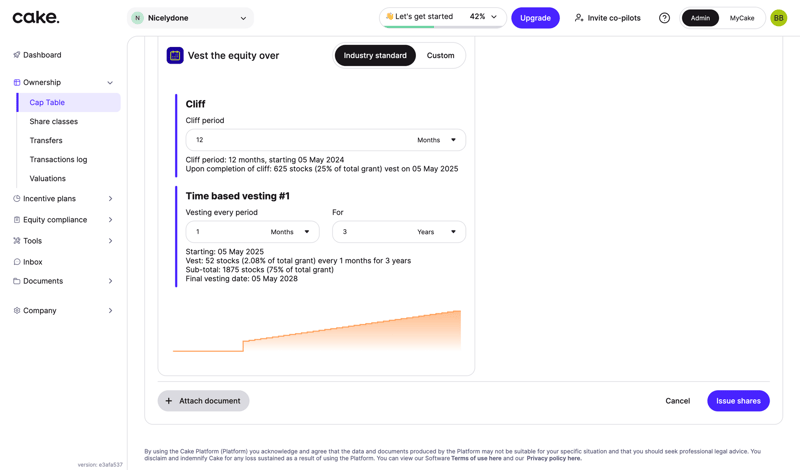Click the Company gear icon
This screenshot has height=470, width=800.
17,311
